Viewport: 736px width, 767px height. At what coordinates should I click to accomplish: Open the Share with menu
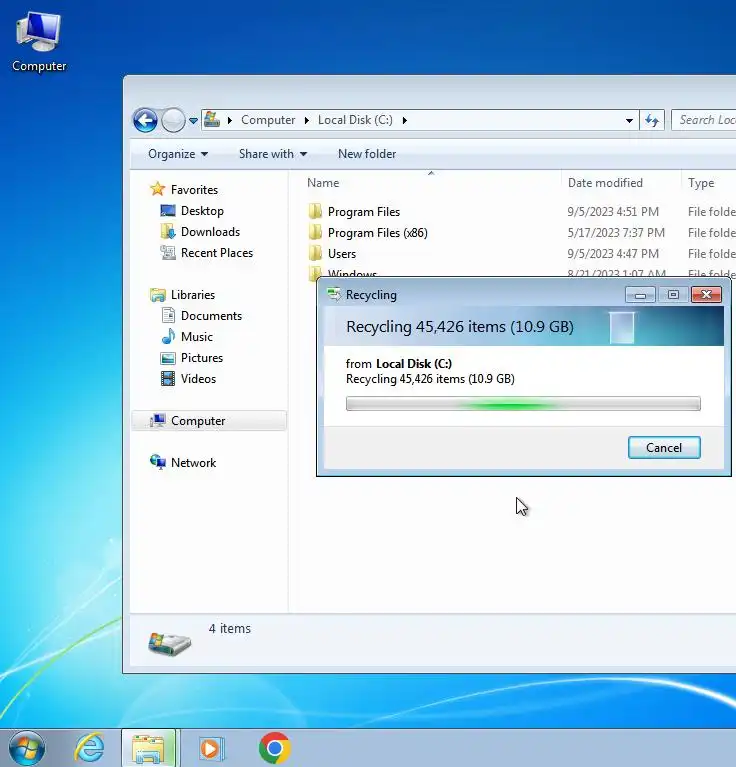pyautogui.click(x=273, y=154)
